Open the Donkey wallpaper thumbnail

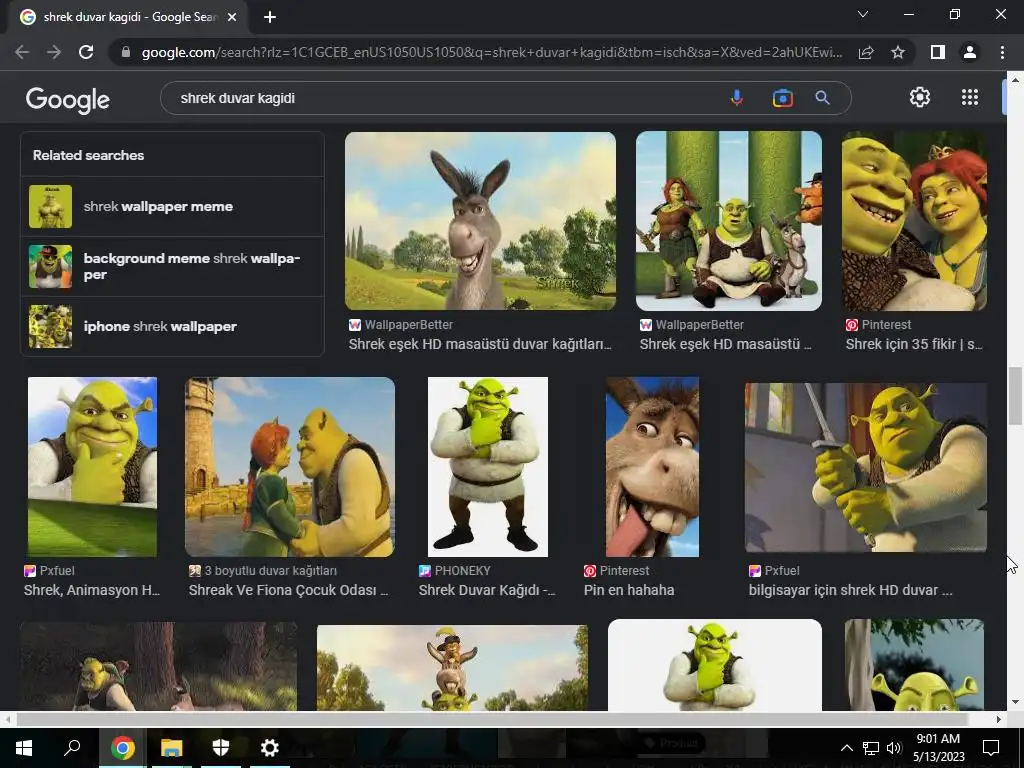(480, 221)
